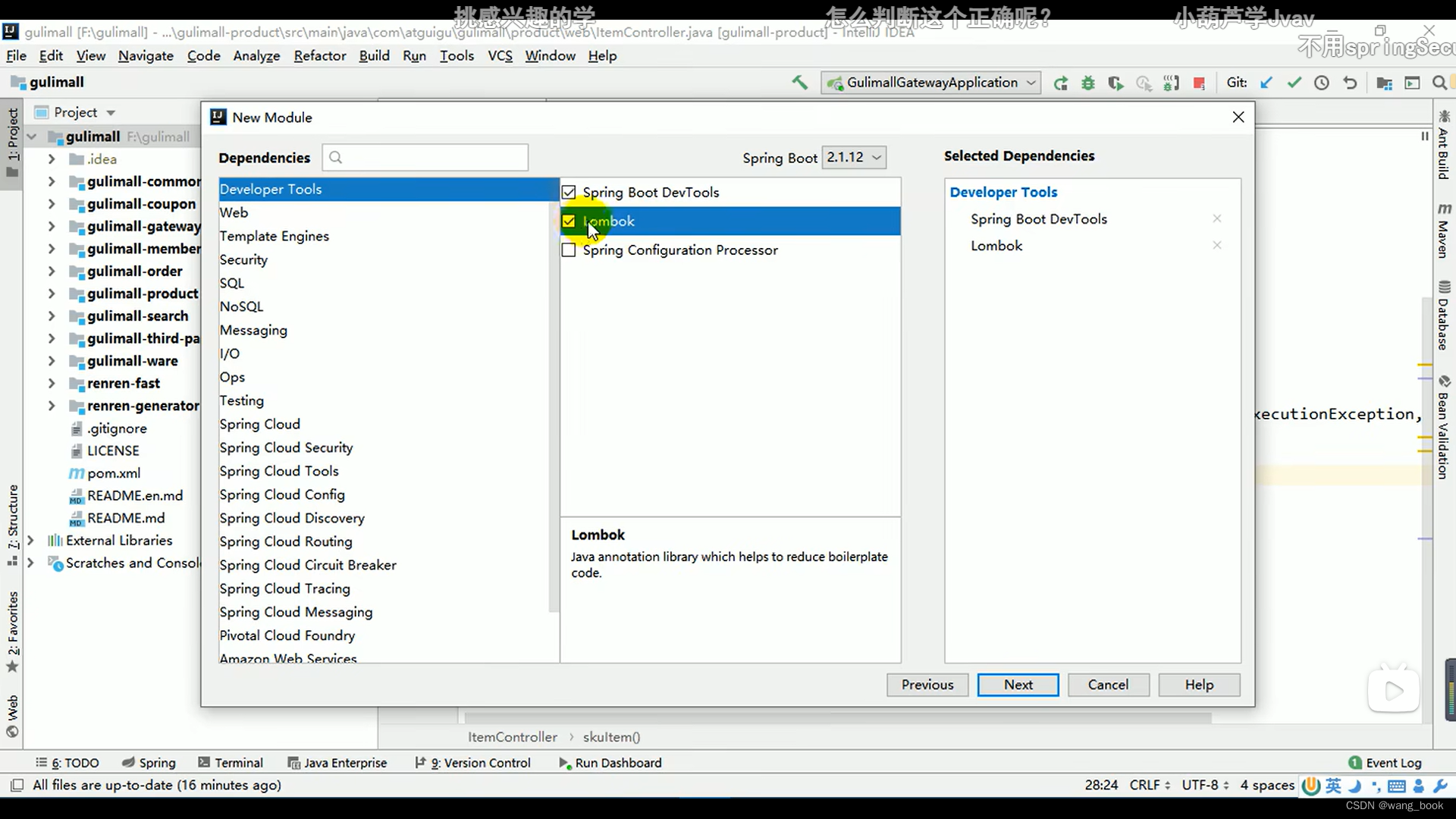Click the Previous button
This screenshot has width=1456, height=819.
(x=927, y=685)
